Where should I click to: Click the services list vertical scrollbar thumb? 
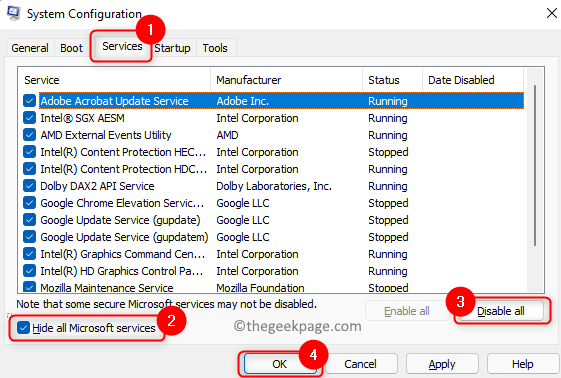tap(535, 165)
